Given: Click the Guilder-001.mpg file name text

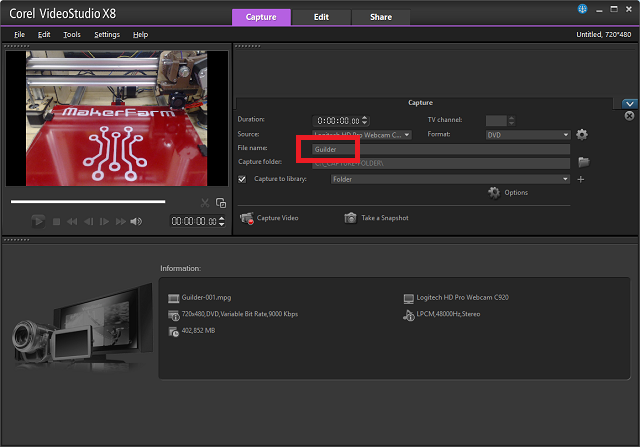Looking at the screenshot, I should [x=206, y=298].
